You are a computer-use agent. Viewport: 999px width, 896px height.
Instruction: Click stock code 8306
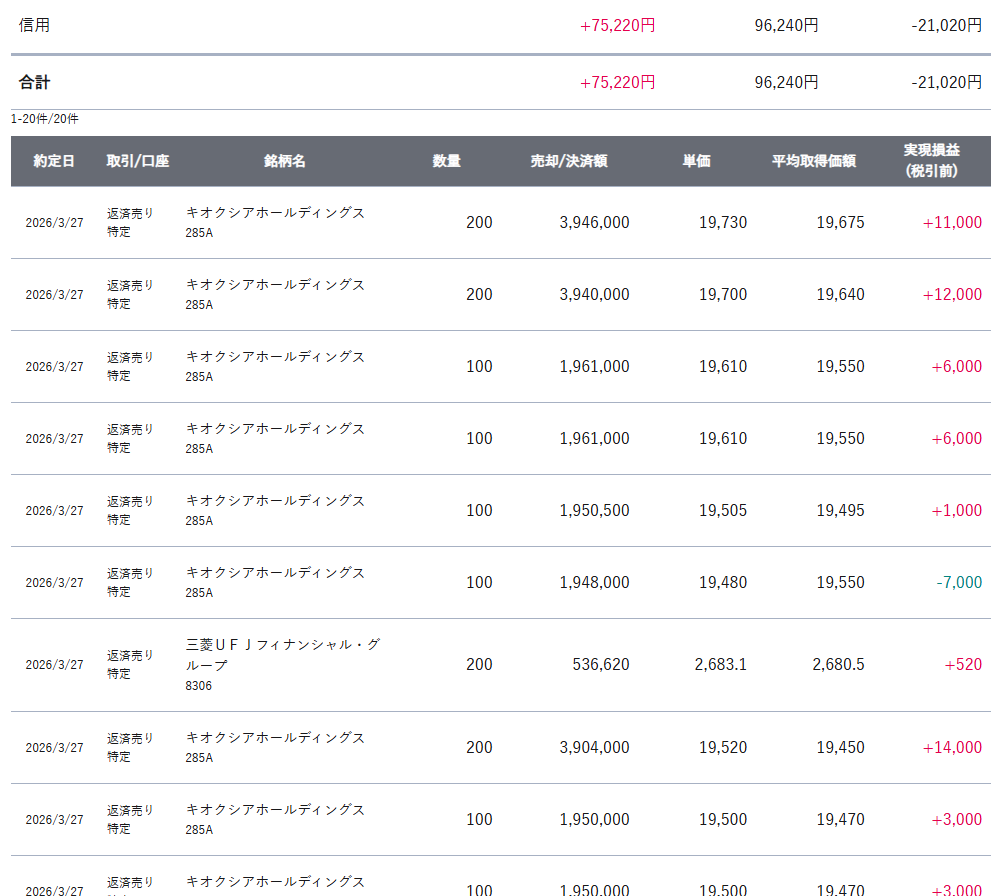tap(199, 686)
